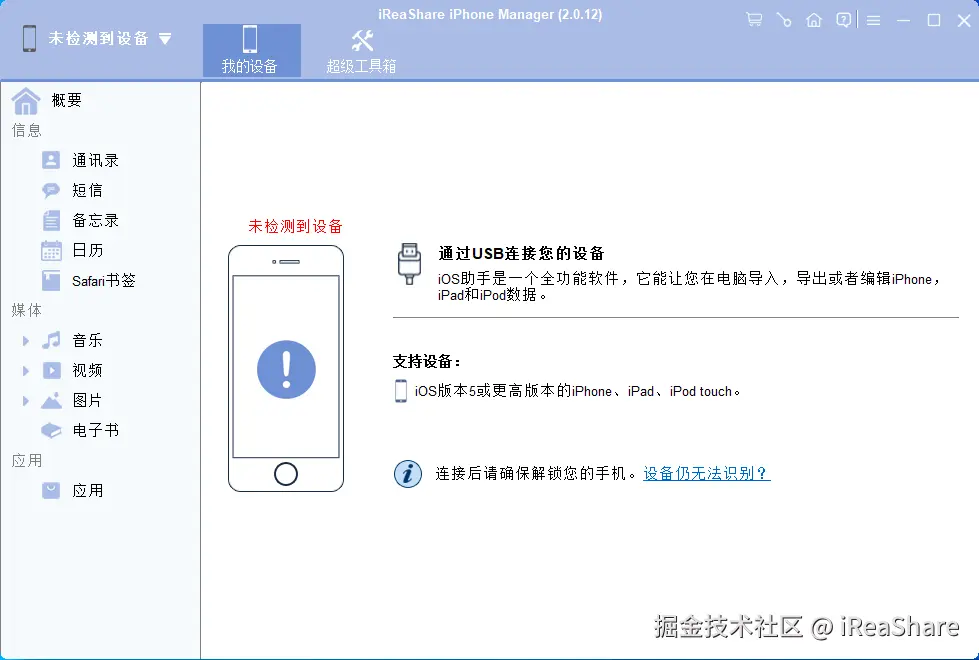Expand the 图片 tree arrow

(26, 400)
